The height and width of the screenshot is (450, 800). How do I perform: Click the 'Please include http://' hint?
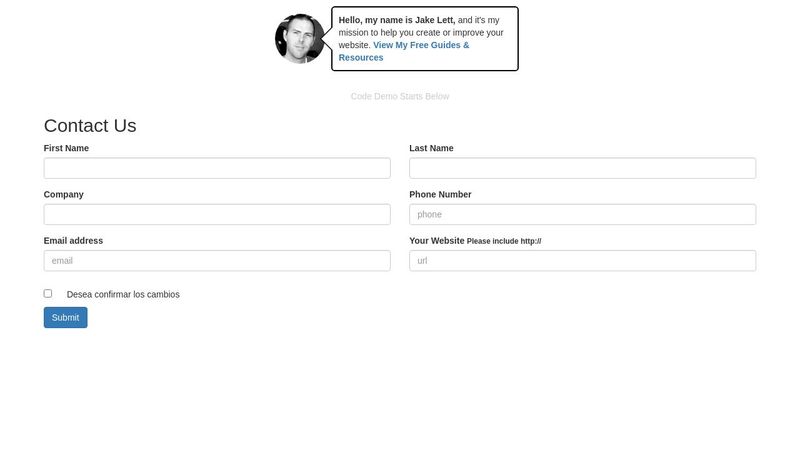(x=504, y=241)
